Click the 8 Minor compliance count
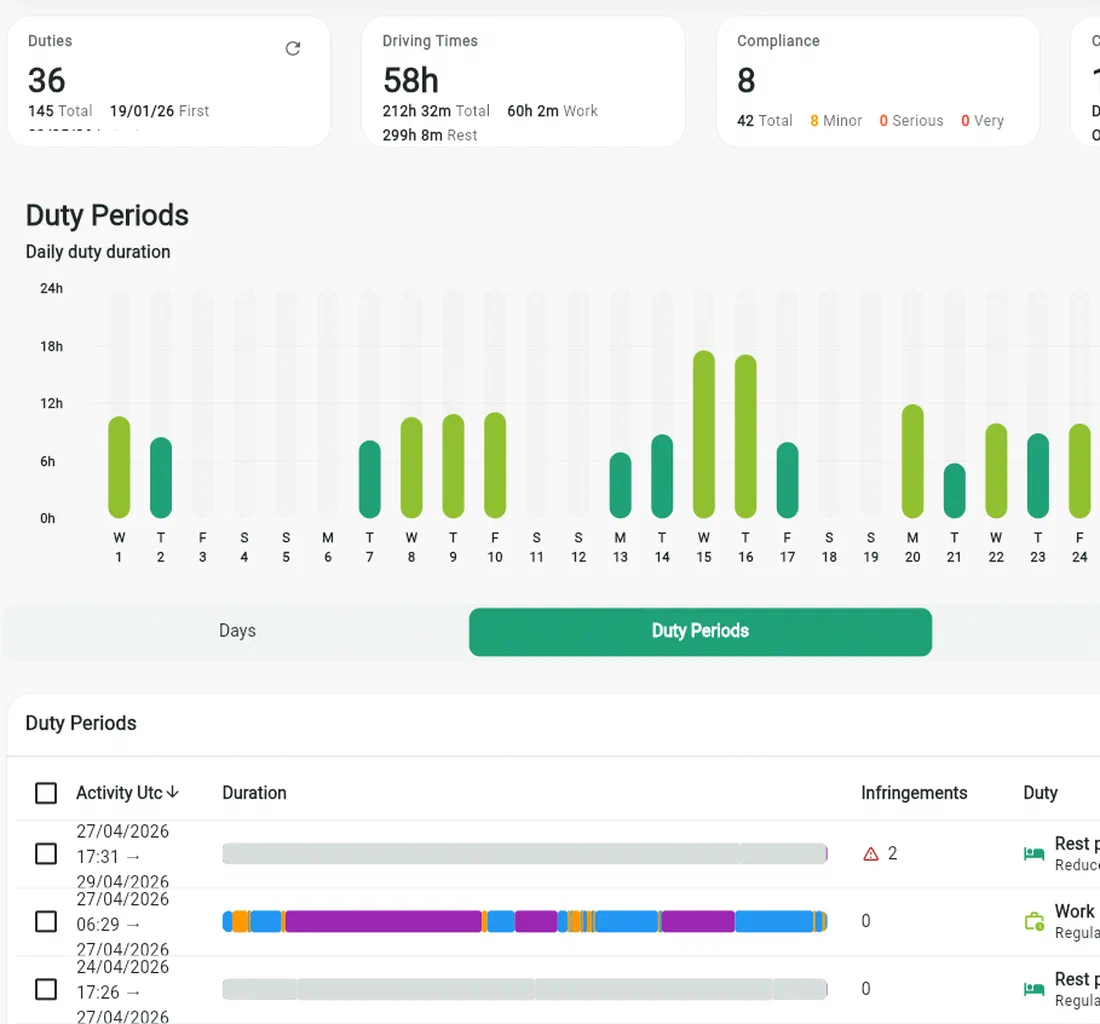Image resolution: width=1100 pixels, height=1024 pixels. click(x=836, y=121)
